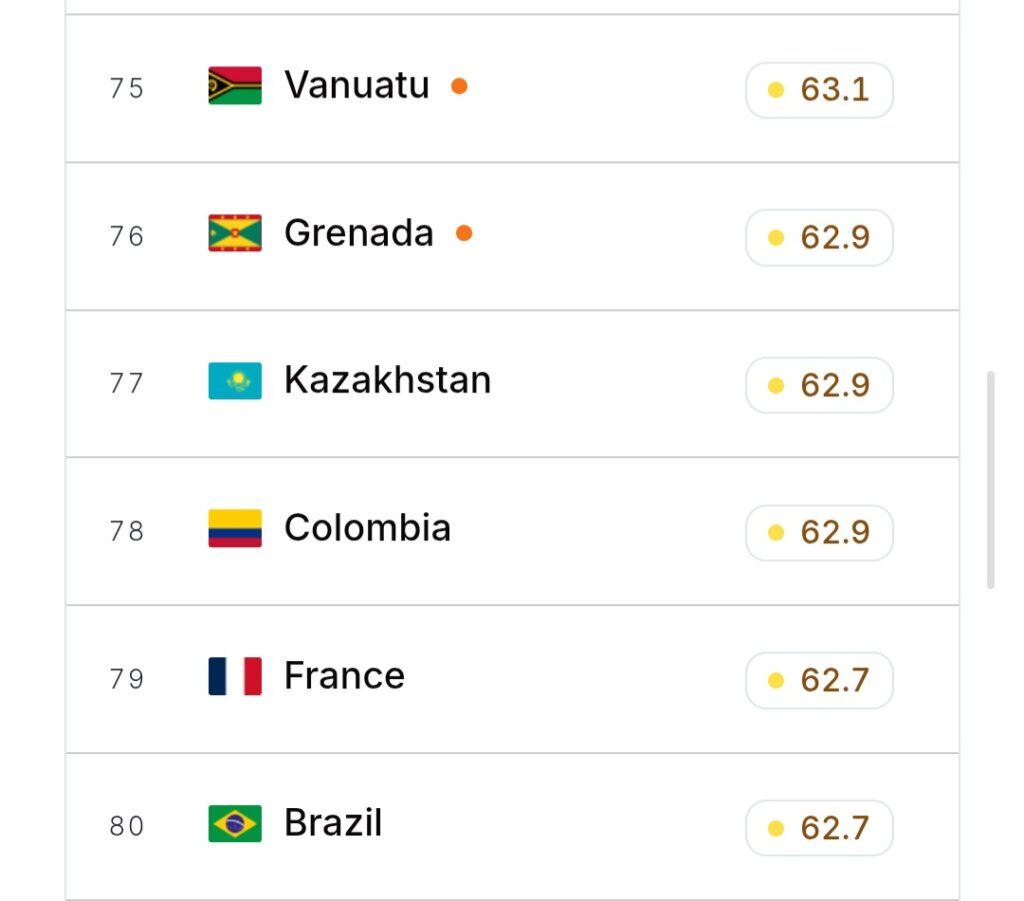Select Vanuatu's 63.1 score badge
The width and height of the screenshot is (1024, 901).
click(819, 90)
